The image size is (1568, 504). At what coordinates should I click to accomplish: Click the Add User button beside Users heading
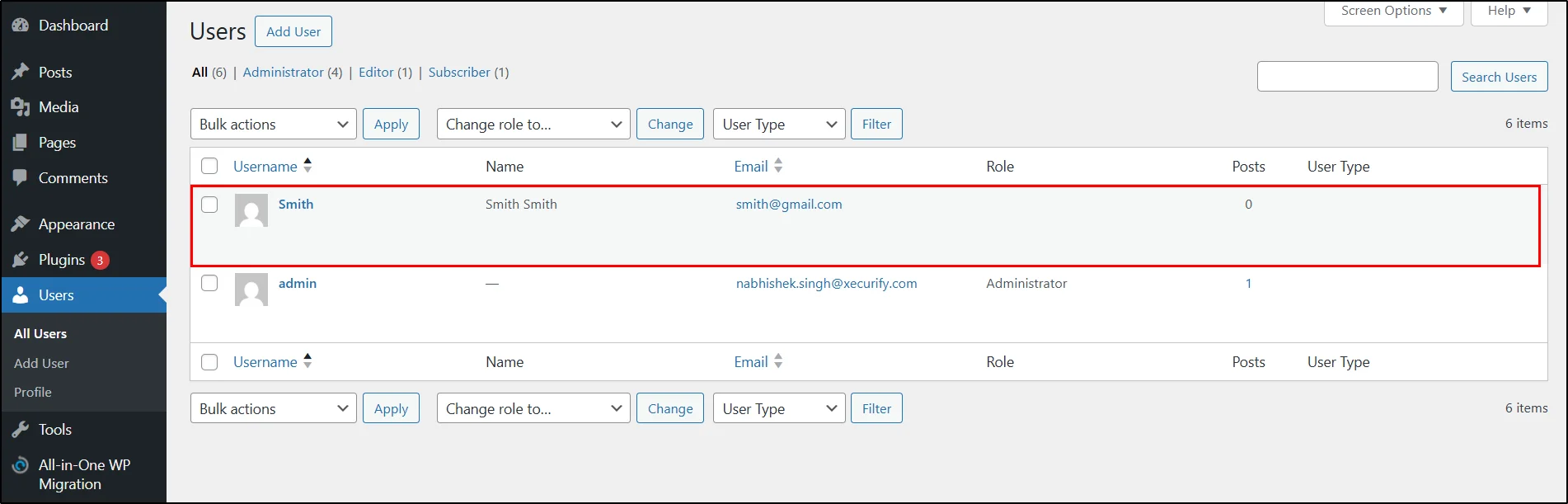293,31
